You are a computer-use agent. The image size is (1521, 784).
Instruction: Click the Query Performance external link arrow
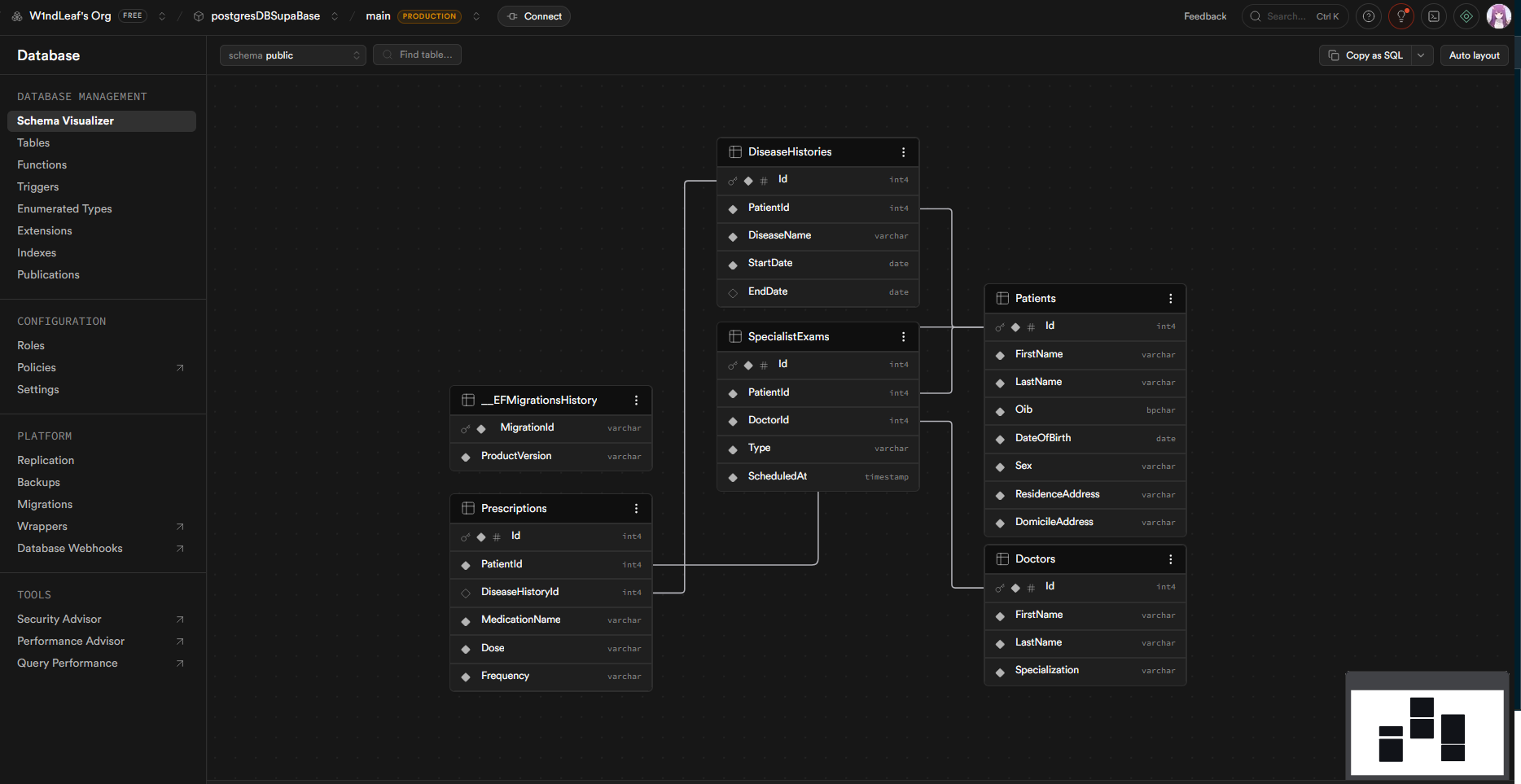pyautogui.click(x=180, y=664)
